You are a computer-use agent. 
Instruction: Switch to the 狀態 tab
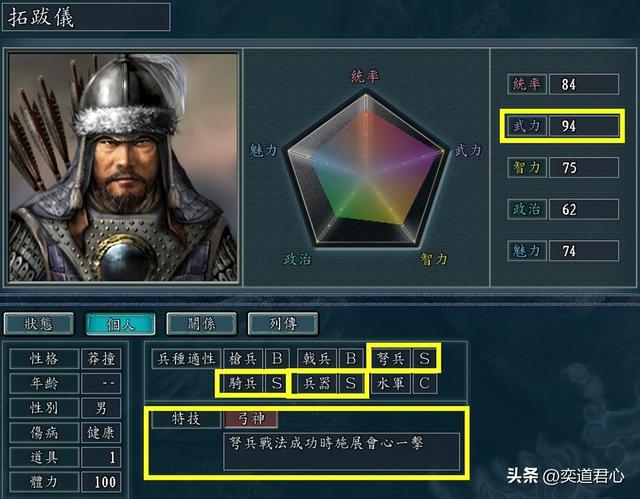point(39,324)
